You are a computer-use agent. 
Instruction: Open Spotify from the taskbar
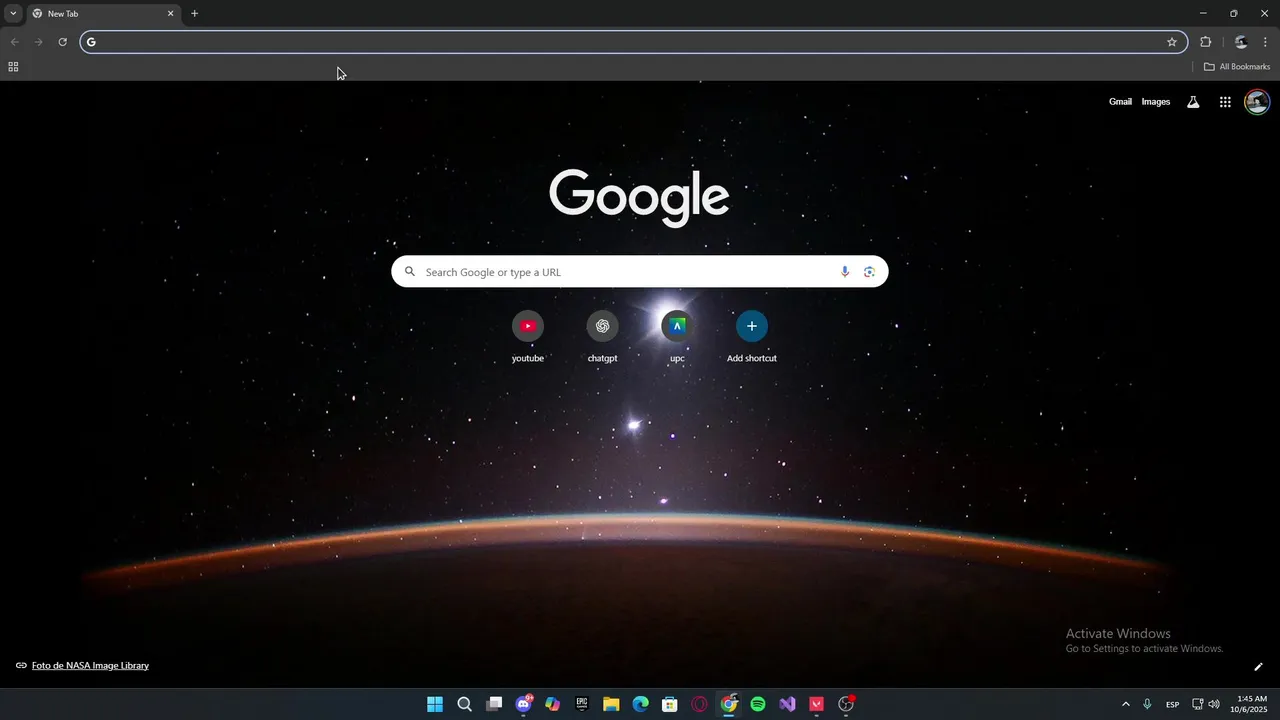coord(758,704)
